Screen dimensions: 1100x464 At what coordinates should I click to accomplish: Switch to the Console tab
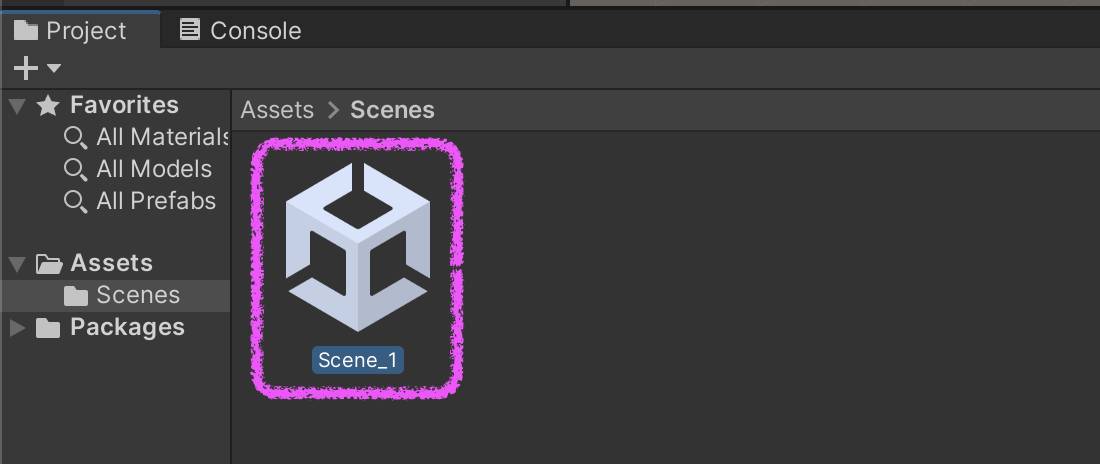coord(240,30)
